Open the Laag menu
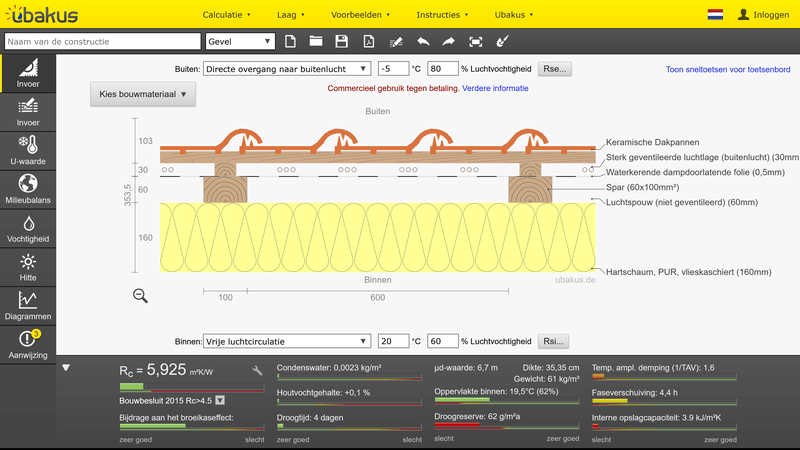The width and height of the screenshot is (800, 450). pyautogui.click(x=291, y=15)
